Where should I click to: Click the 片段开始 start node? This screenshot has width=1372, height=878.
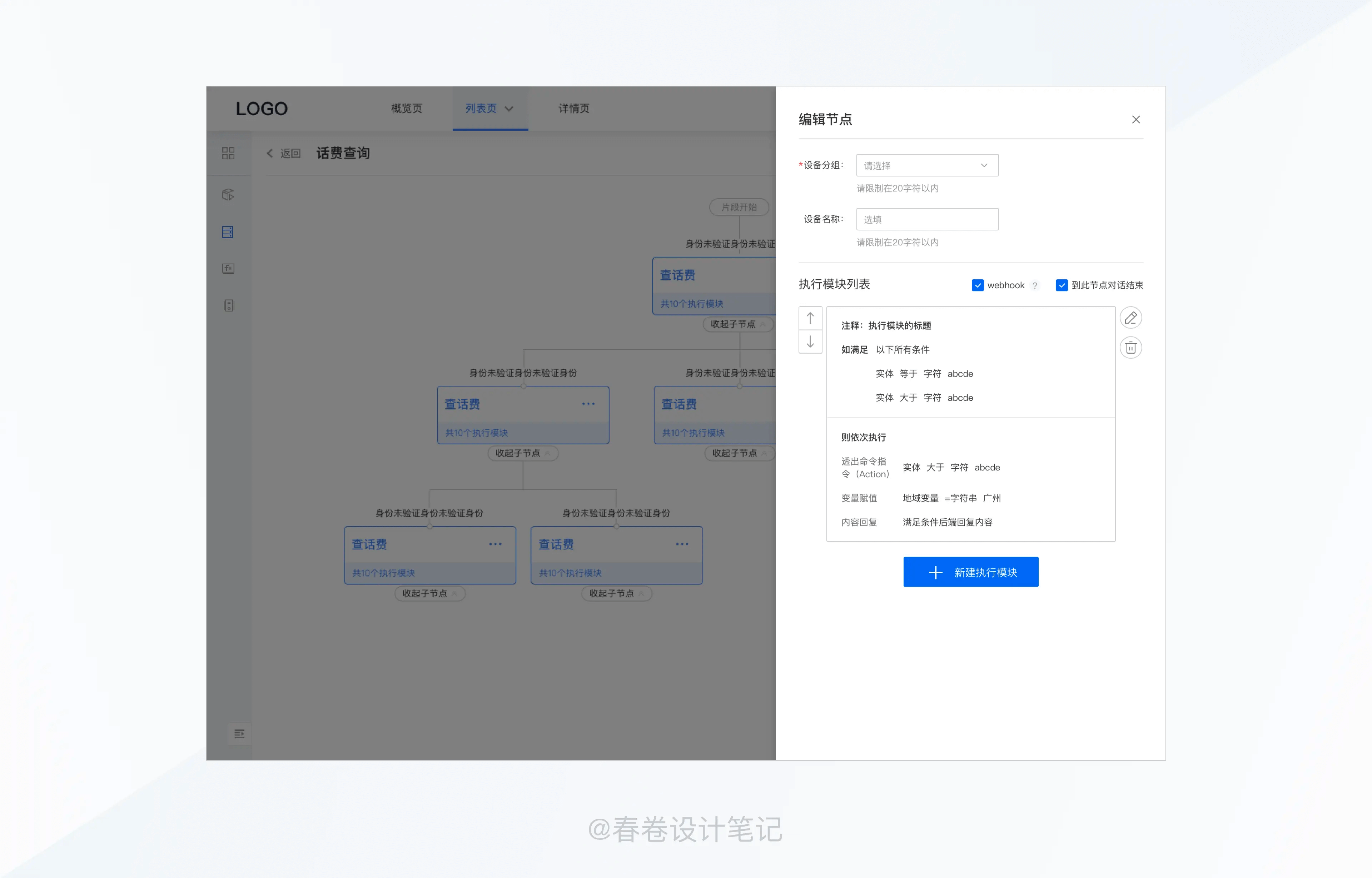click(x=739, y=207)
